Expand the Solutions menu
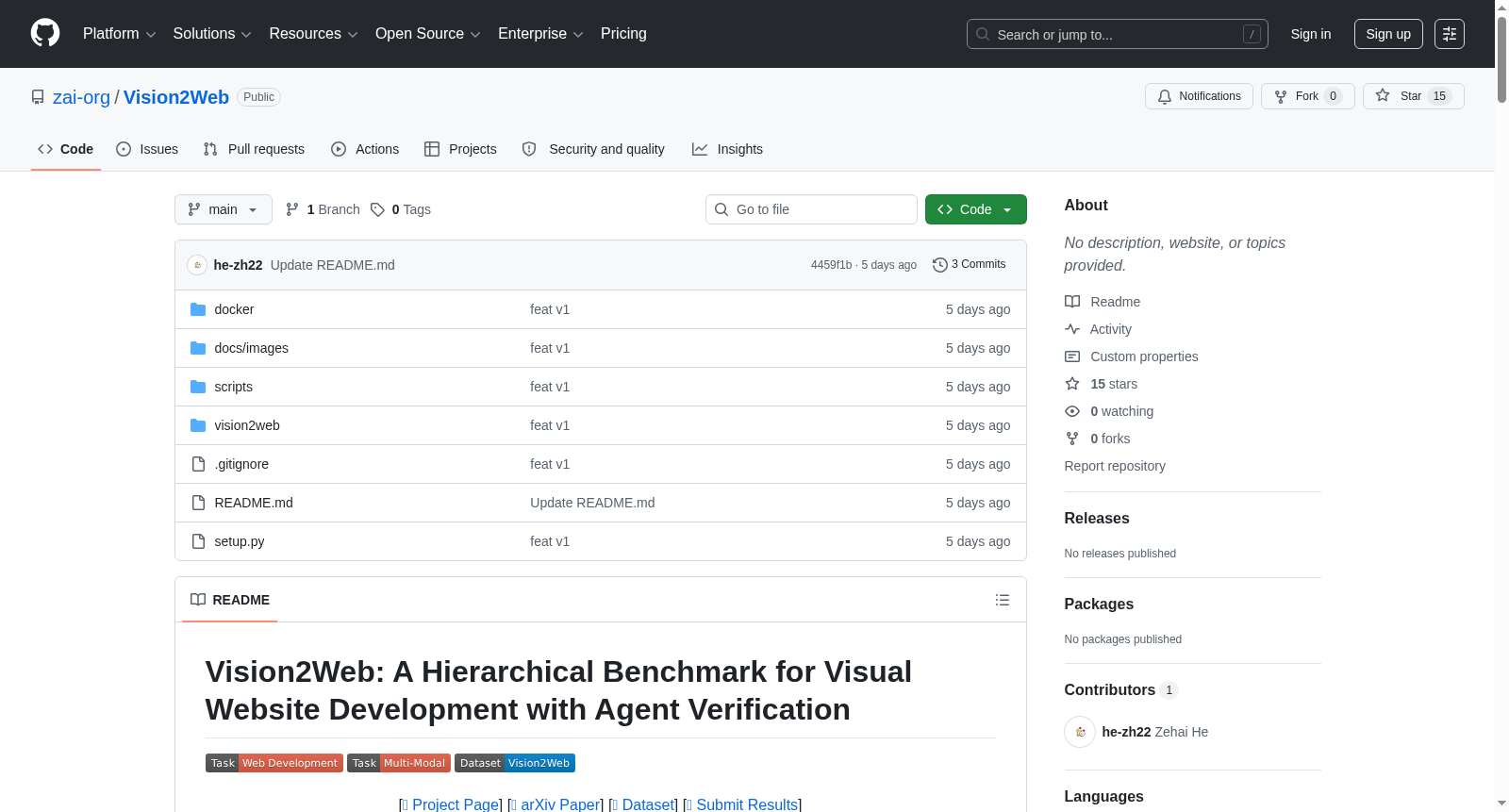Viewport: 1509px width, 812px height. (x=212, y=34)
